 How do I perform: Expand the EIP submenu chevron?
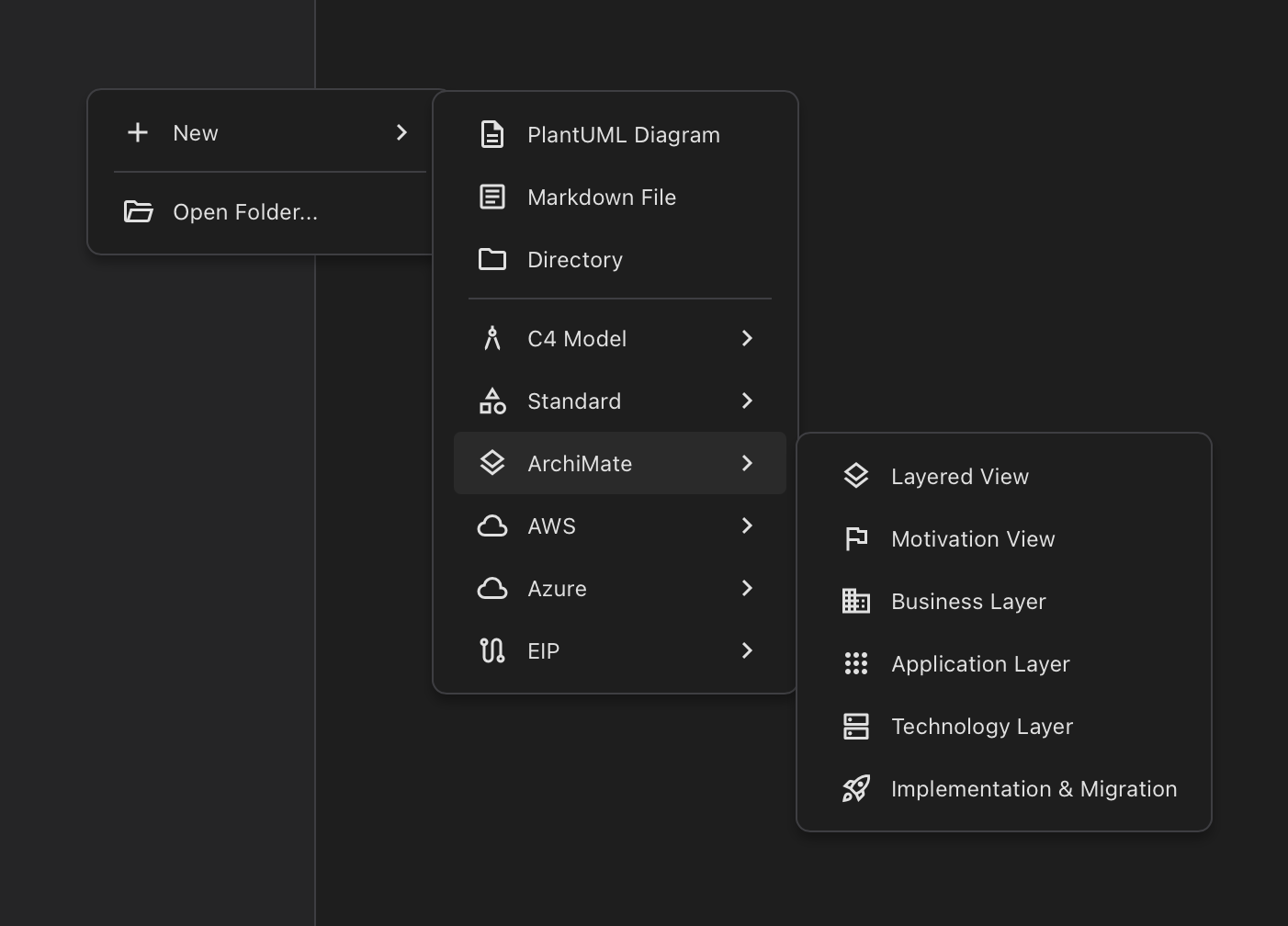coord(747,650)
